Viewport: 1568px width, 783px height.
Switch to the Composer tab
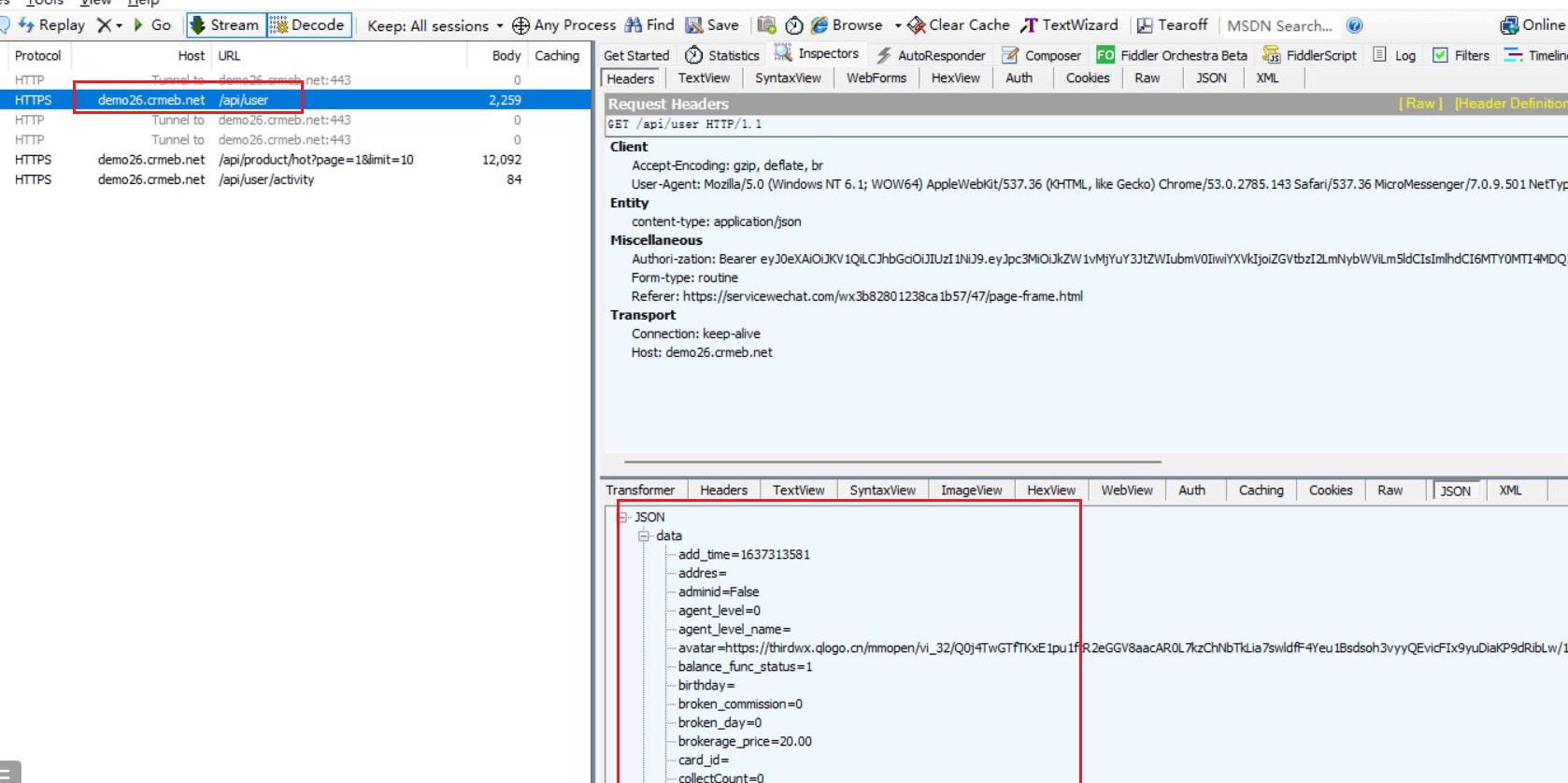coord(1042,55)
